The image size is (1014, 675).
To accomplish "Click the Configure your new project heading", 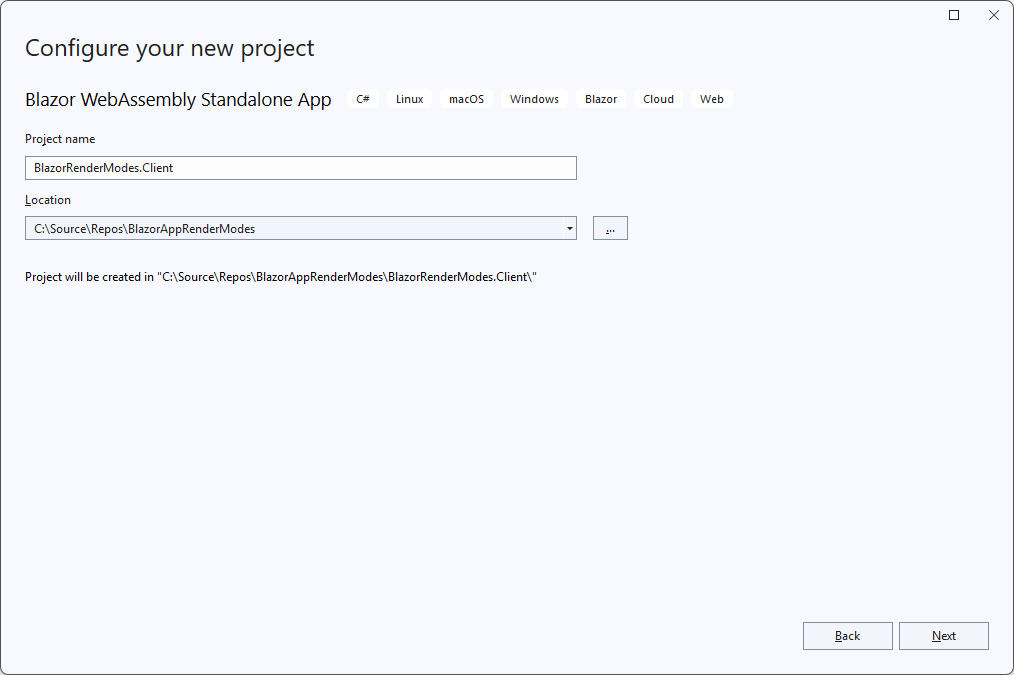I will [169, 47].
